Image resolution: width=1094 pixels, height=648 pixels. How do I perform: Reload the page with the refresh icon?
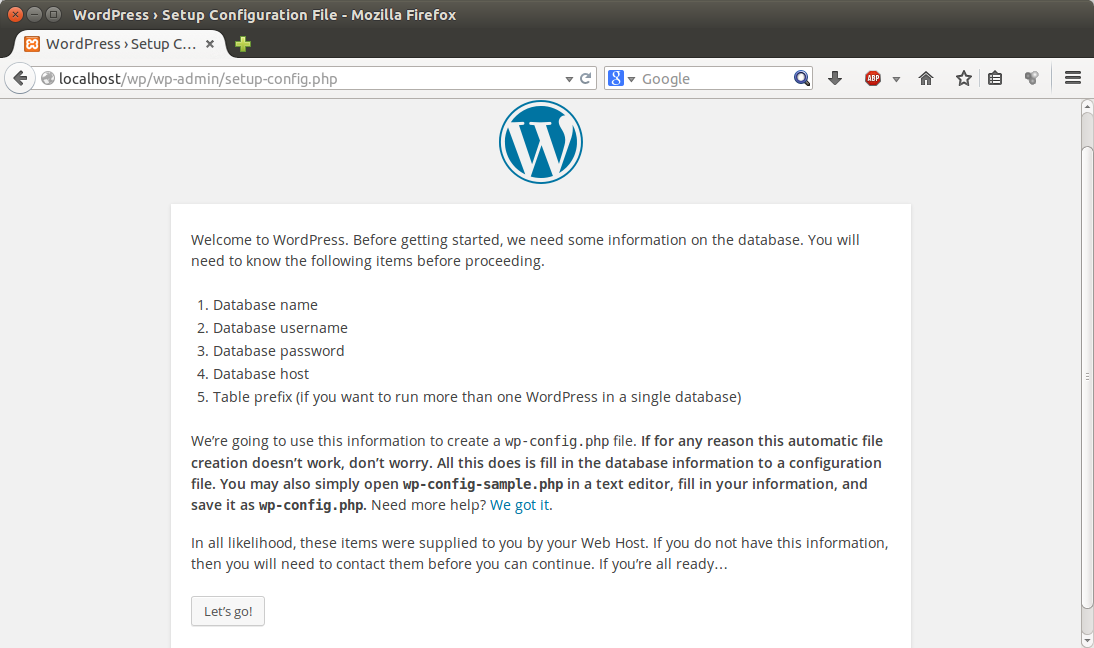coord(586,78)
